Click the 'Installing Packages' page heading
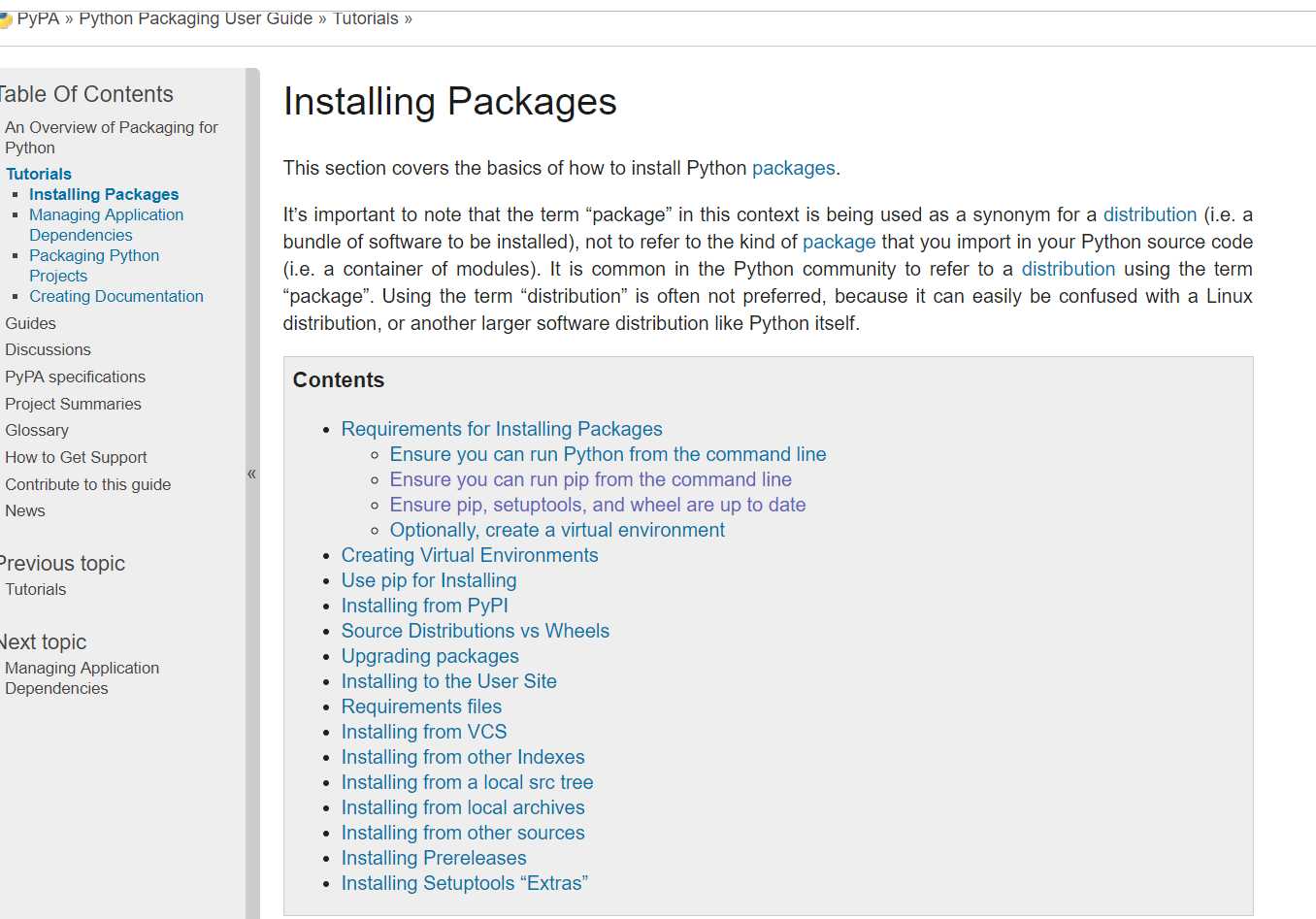The image size is (1316, 919). tap(450, 102)
